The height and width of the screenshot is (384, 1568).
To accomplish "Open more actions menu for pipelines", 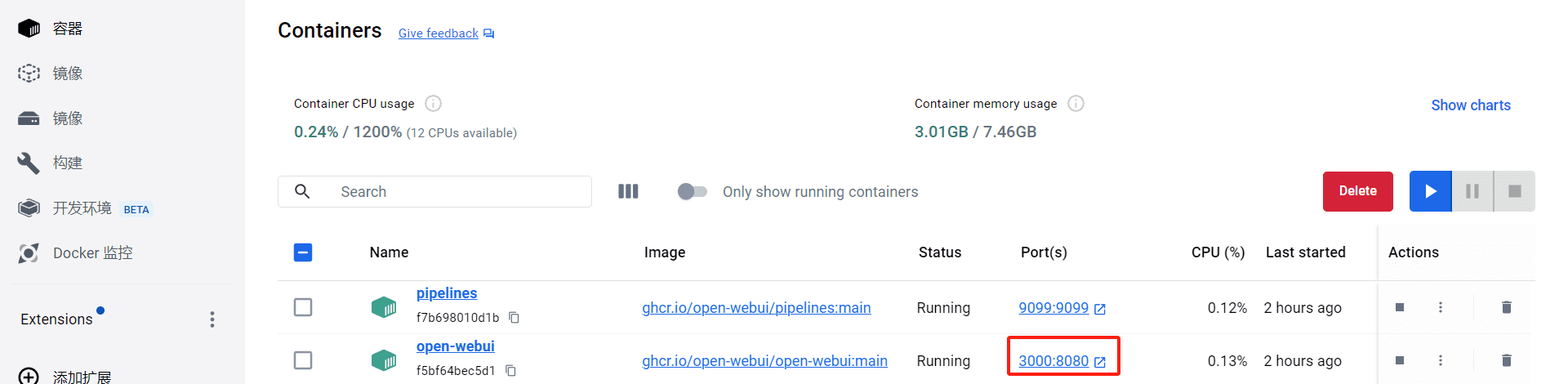I will [x=1441, y=307].
